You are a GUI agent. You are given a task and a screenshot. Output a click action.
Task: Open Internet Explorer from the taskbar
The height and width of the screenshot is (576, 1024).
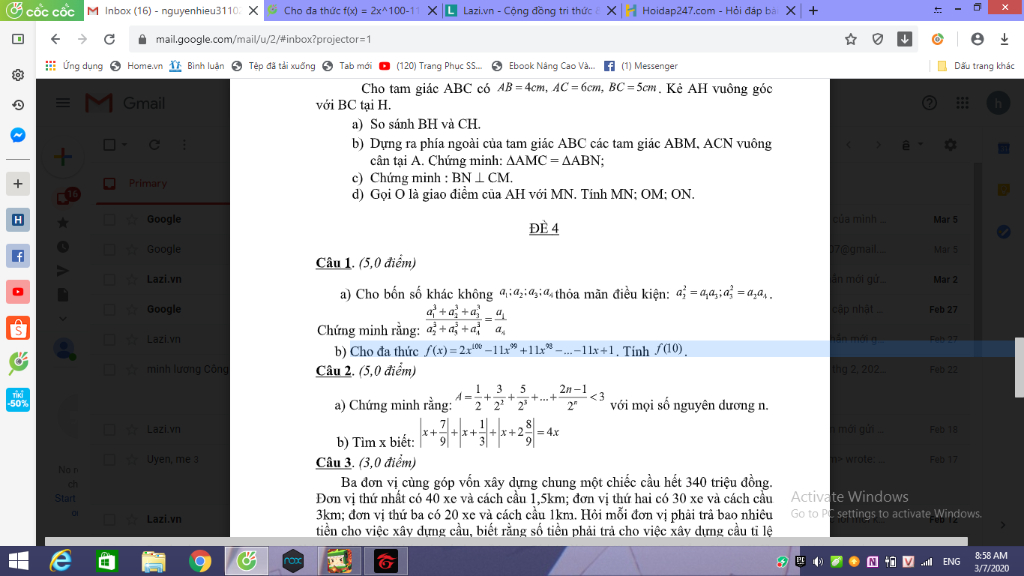(x=61, y=561)
